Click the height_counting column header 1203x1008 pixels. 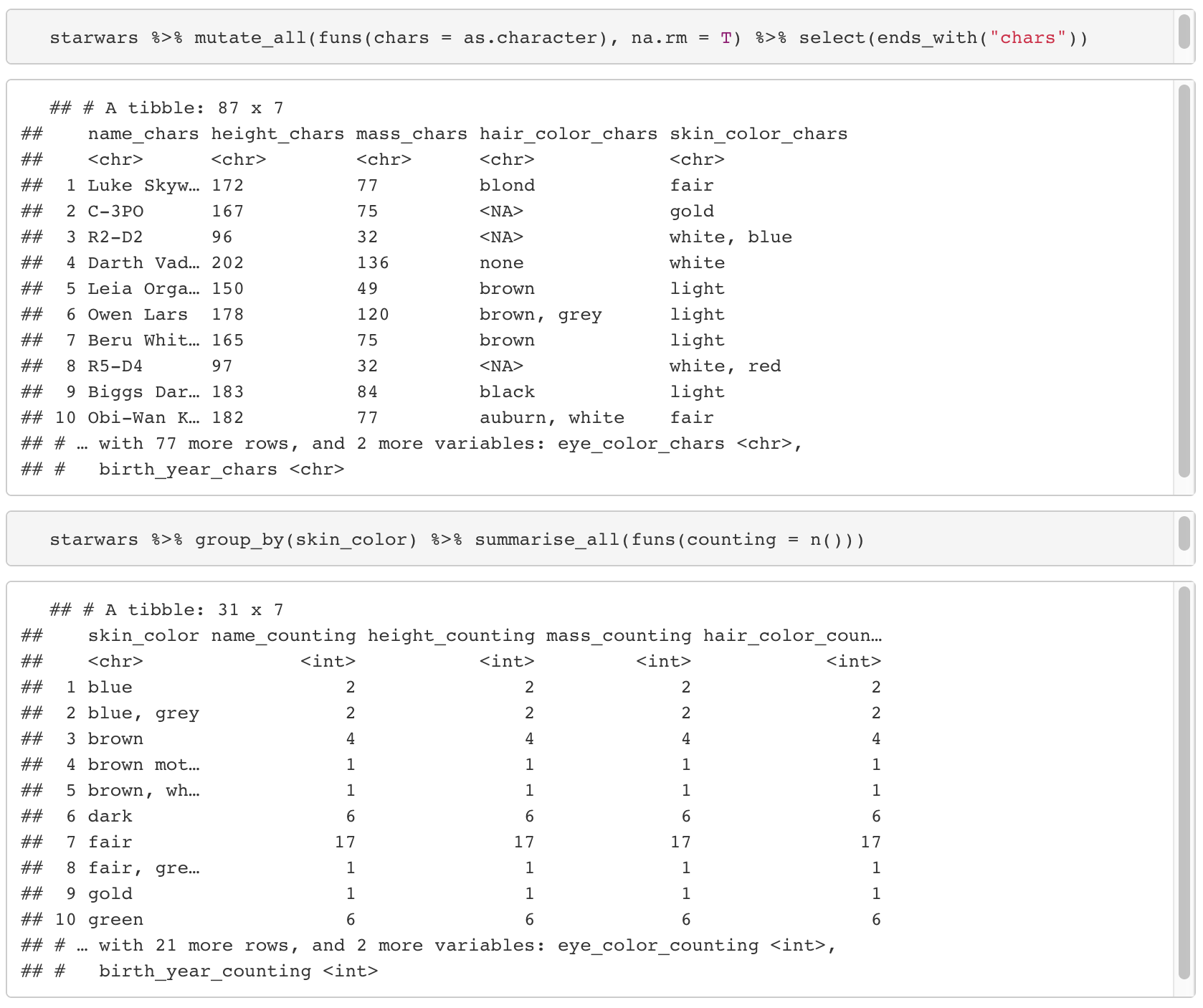click(451, 636)
